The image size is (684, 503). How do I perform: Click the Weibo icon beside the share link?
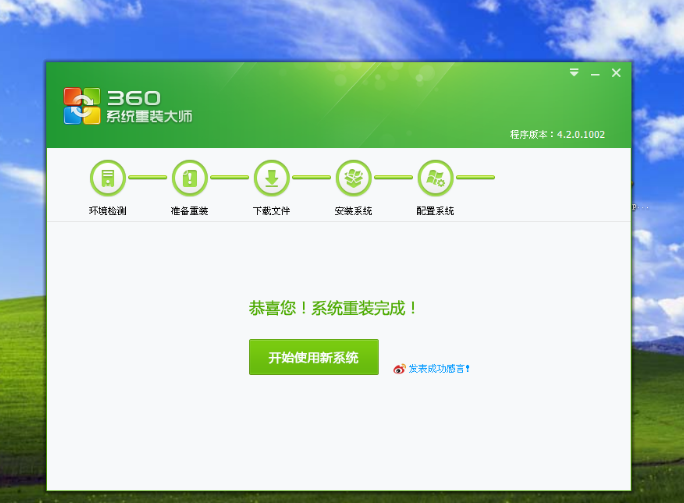pos(399,369)
